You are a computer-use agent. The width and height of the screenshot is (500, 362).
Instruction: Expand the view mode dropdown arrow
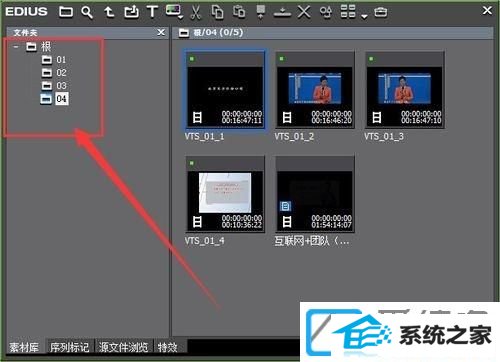pyautogui.click(x=364, y=16)
